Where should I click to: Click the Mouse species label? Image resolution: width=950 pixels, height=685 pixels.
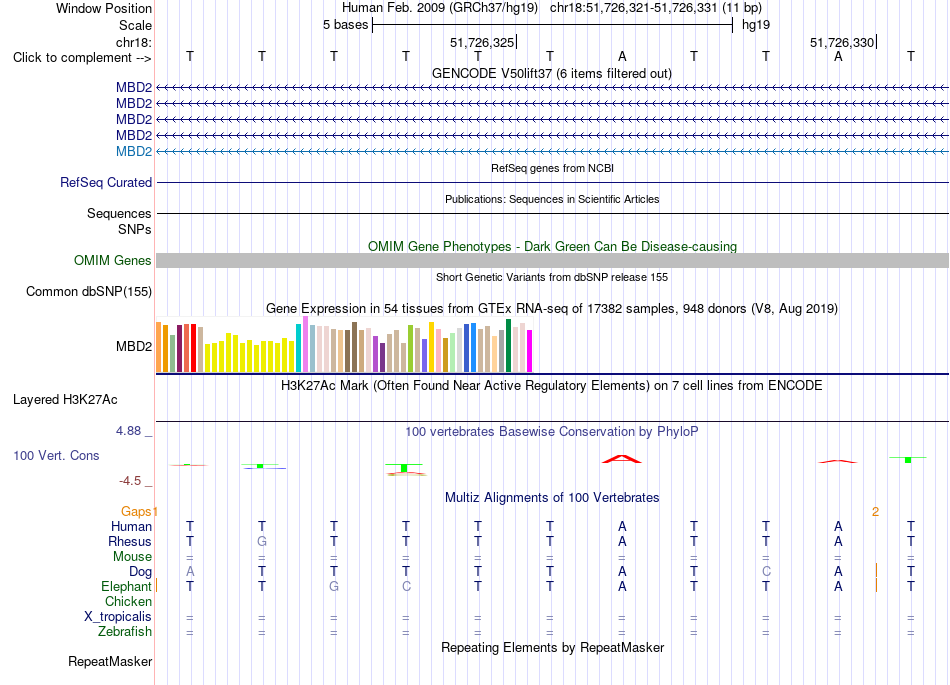click(x=132, y=557)
